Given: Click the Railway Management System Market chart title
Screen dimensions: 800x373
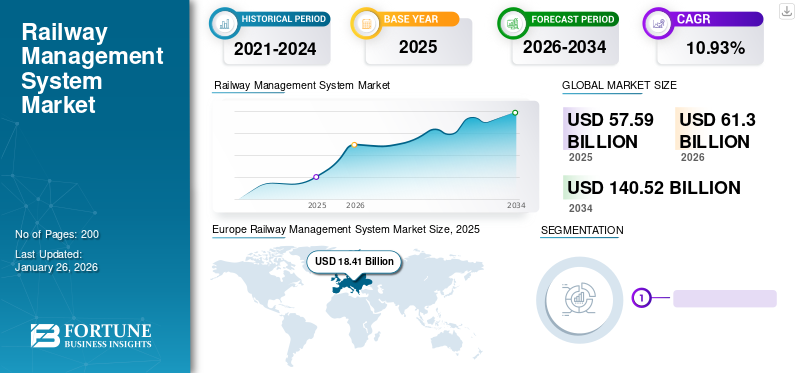Looking at the screenshot, I should tap(302, 85).
